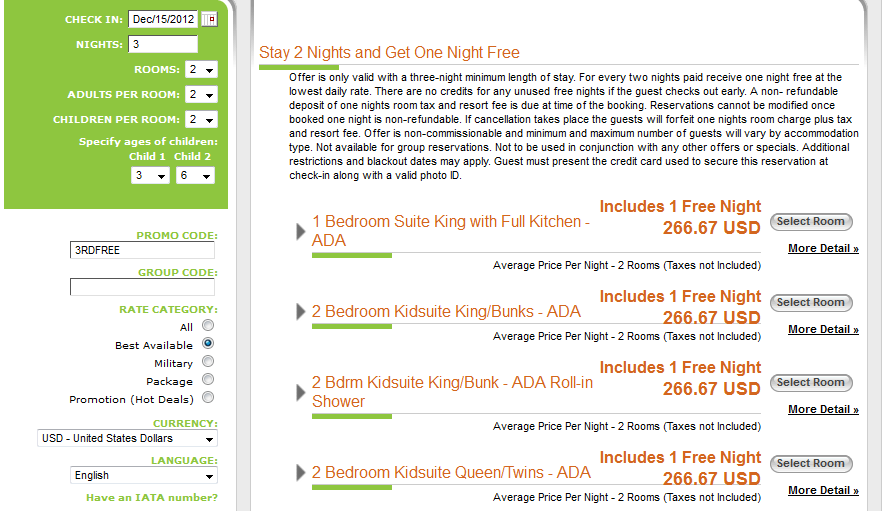Open the Language dropdown
The image size is (885, 511).
pos(144,475)
